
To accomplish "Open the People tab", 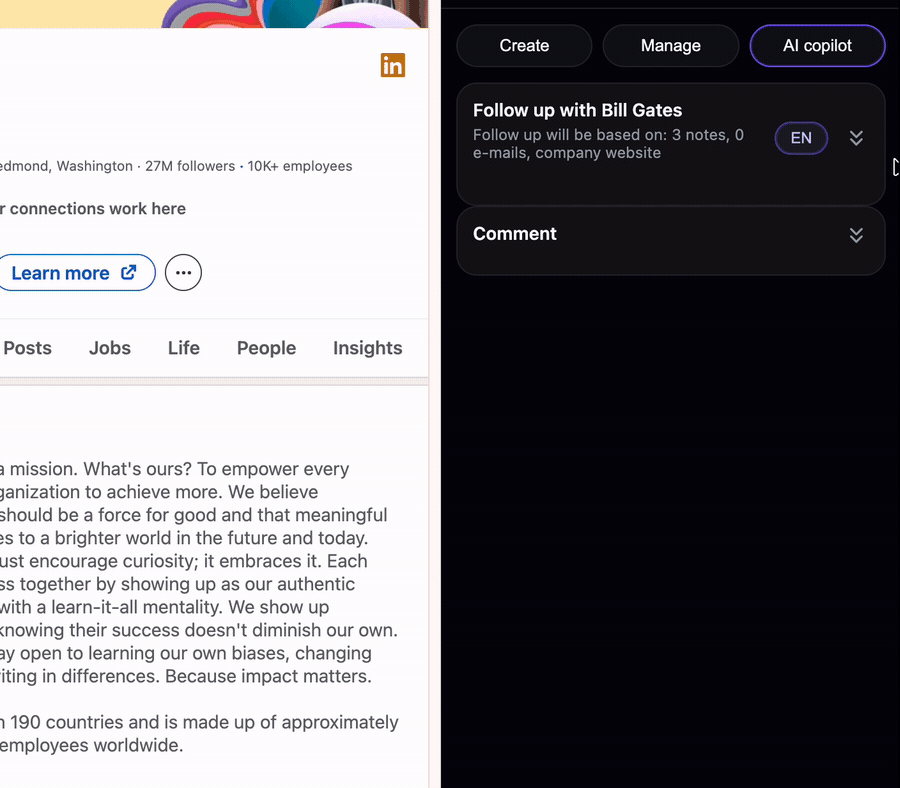I will pyautogui.click(x=266, y=348).
